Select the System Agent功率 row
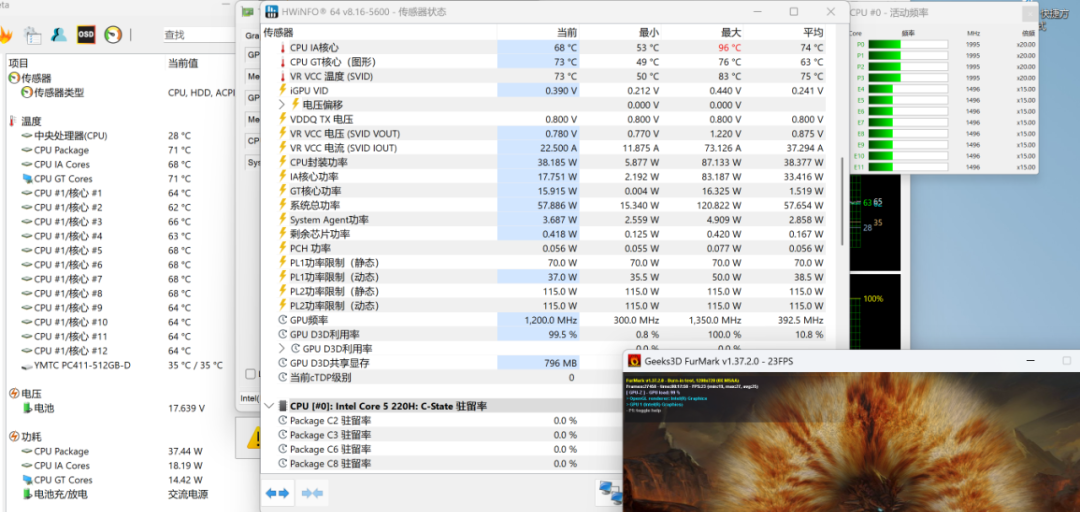Viewport: 1080px width, 512px height. click(544, 220)
